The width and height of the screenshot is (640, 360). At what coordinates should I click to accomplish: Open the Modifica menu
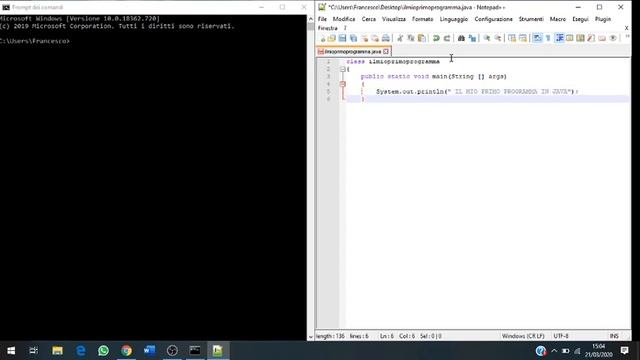pos(344,19)
